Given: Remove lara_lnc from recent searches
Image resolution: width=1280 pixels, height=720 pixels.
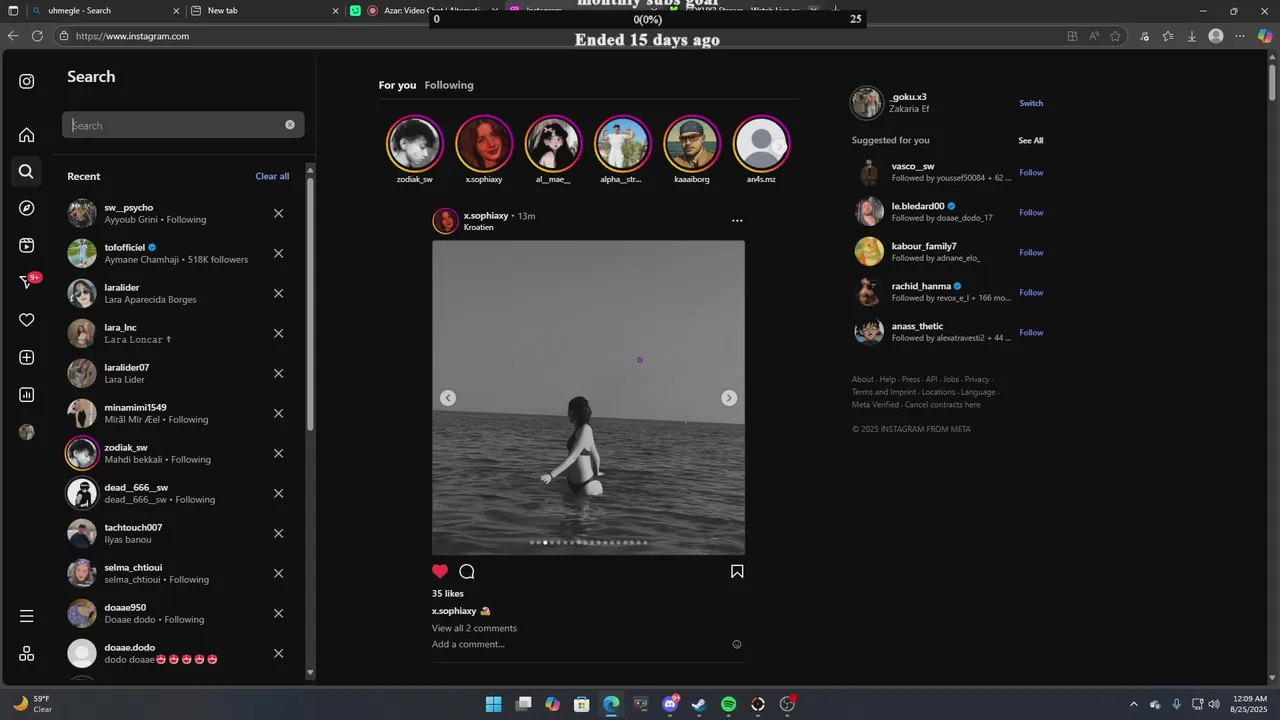Looking at the screenshot, I should [x=279, y=333].
